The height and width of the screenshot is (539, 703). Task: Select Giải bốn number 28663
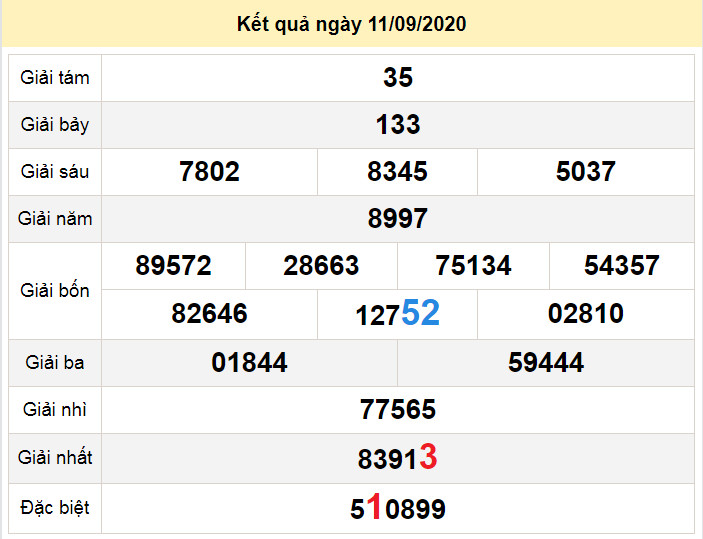pos(321,265)
